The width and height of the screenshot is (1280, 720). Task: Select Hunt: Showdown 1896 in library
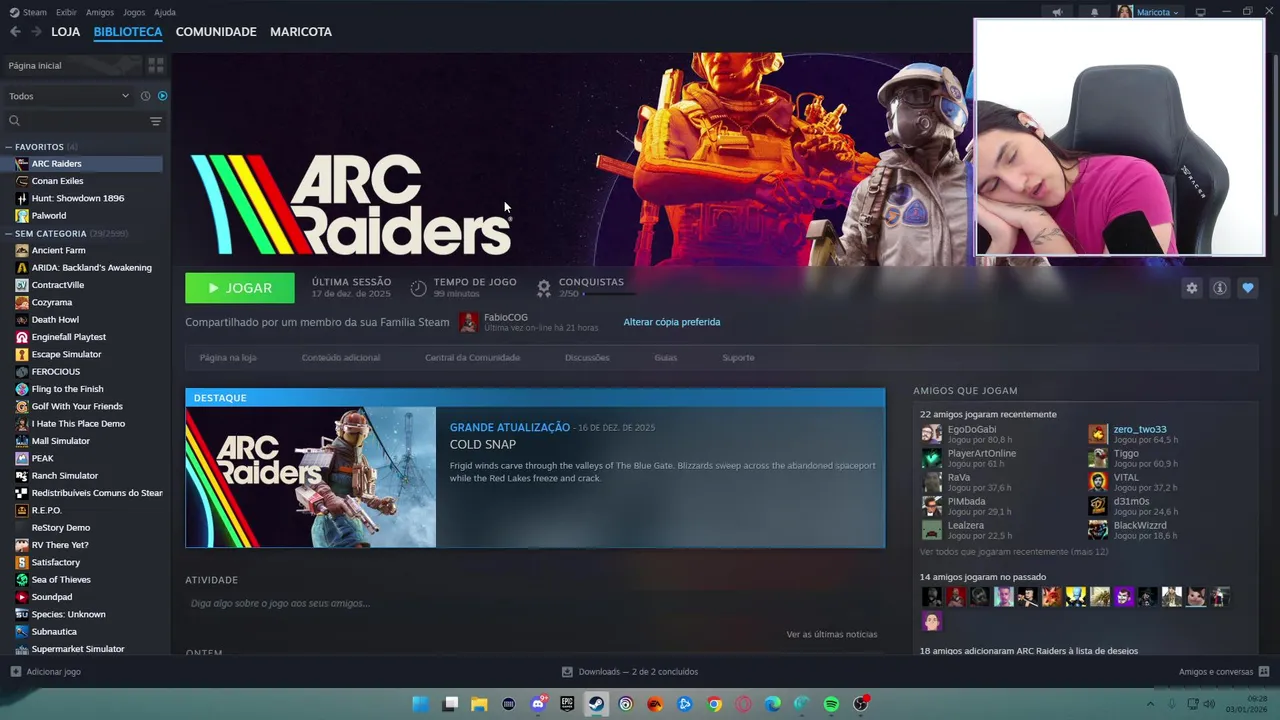point(78,198)
